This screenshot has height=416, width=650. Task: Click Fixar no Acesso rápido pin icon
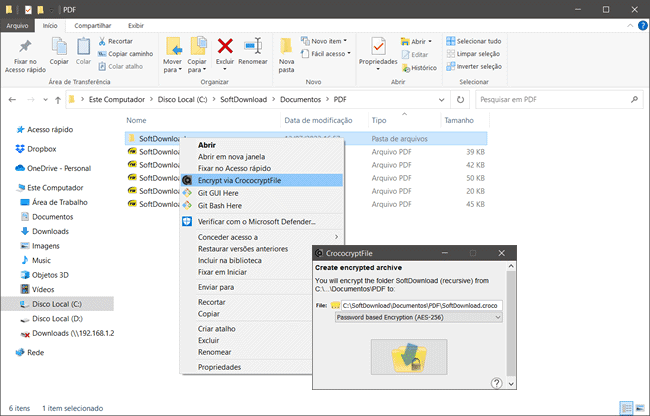click(x=25, y=48)
